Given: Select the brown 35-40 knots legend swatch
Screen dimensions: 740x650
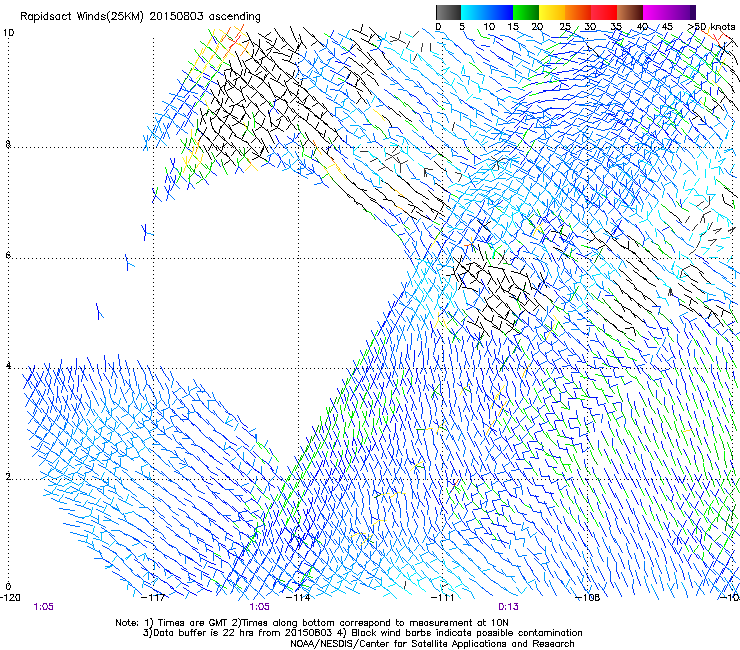Looking at the screenshot, I should (630, 12).
